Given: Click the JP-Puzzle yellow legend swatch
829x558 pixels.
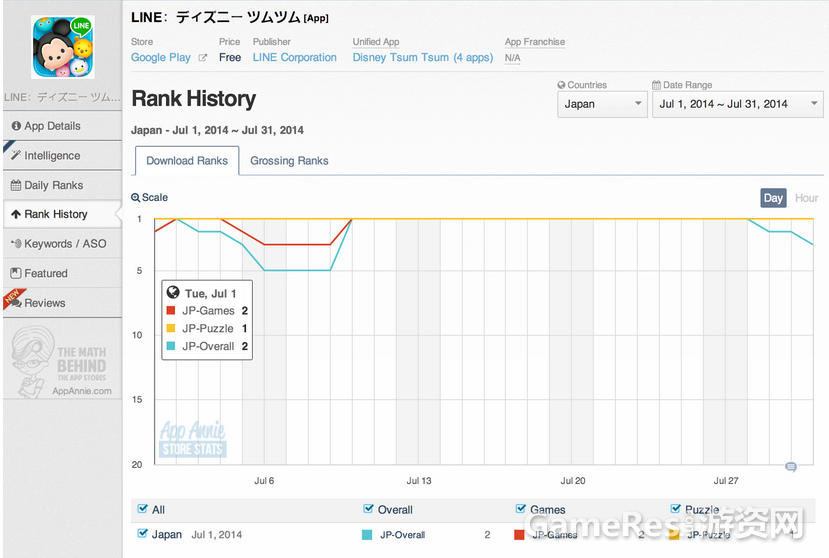Looking at the screenshot, I should (674, 535).
